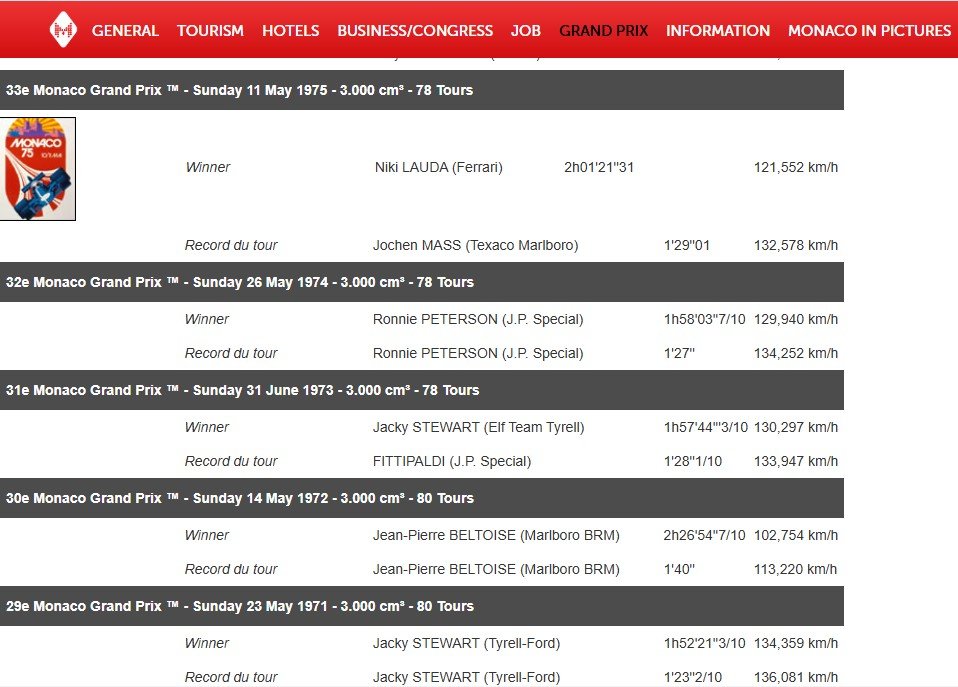Click Record du tour label in 1972 section

coord(231,569)
